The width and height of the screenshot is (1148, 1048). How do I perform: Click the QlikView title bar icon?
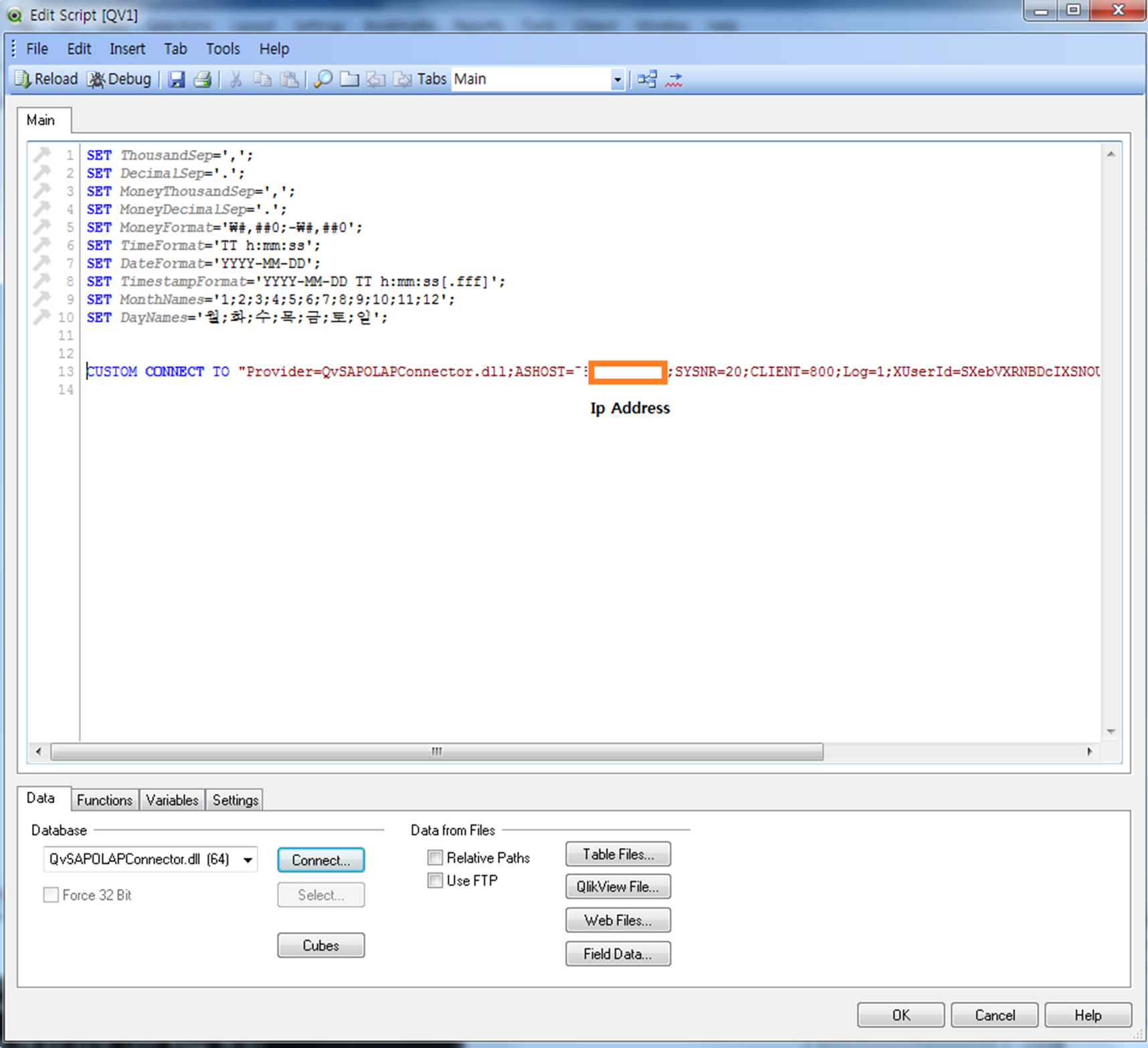point(14,15)
